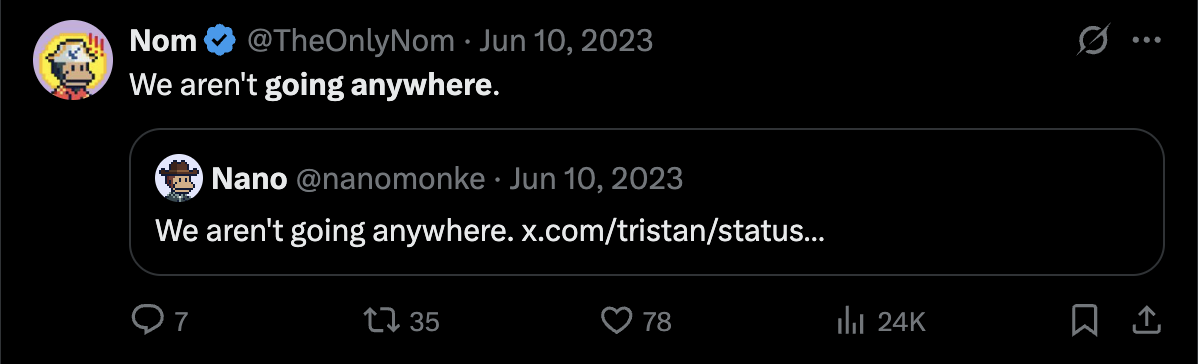Open the Nano display name in the quoted tweet

249,179
